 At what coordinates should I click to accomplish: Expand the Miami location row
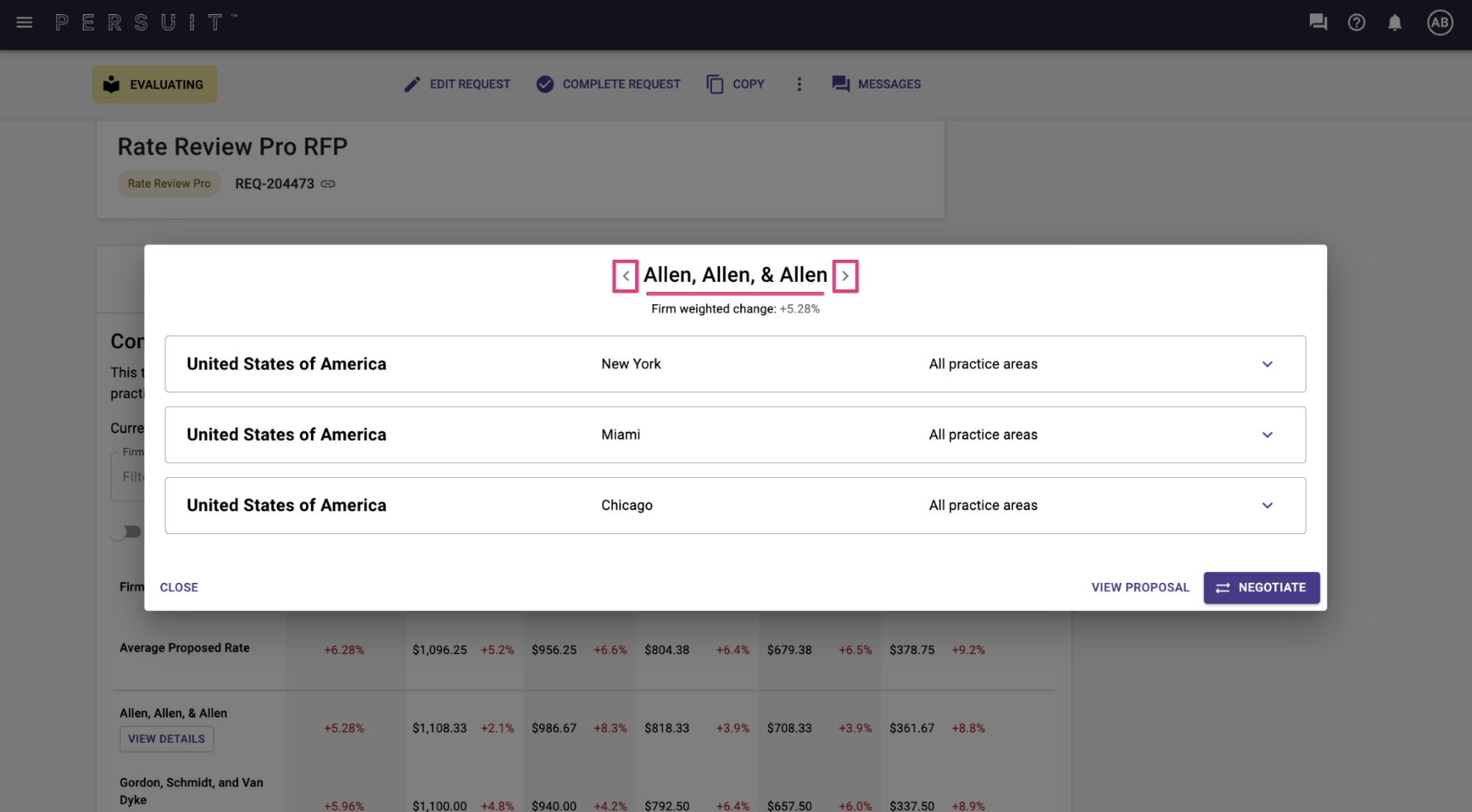[735, 434]
